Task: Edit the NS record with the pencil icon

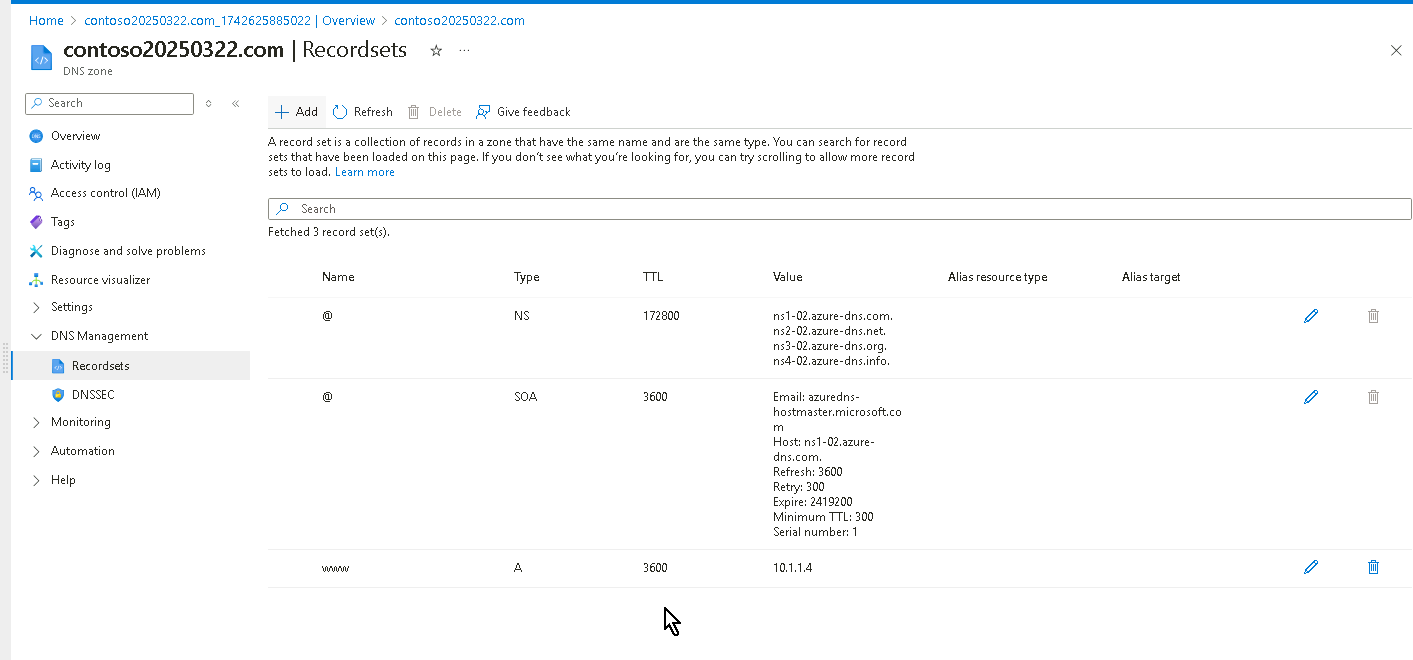Action: pos(1311,316)
